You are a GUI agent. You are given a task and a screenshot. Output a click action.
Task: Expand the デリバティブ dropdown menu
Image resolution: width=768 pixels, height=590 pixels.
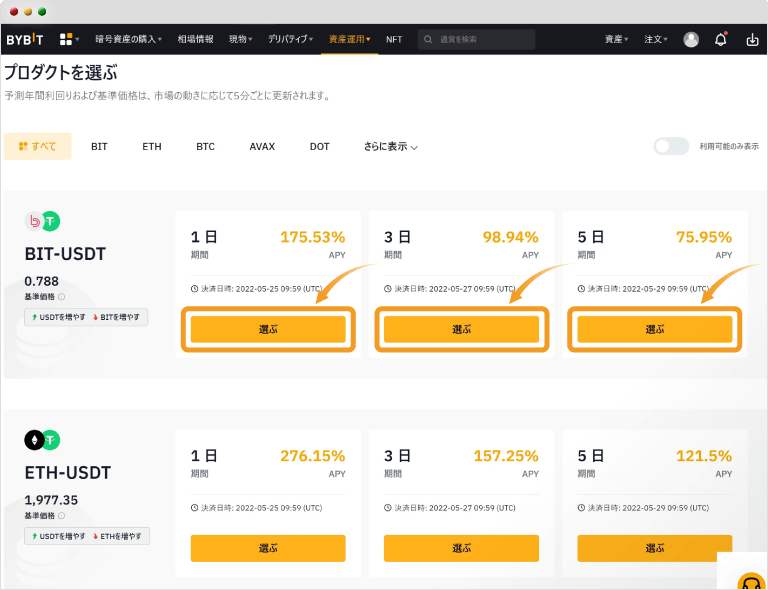[x=290, y=39]
